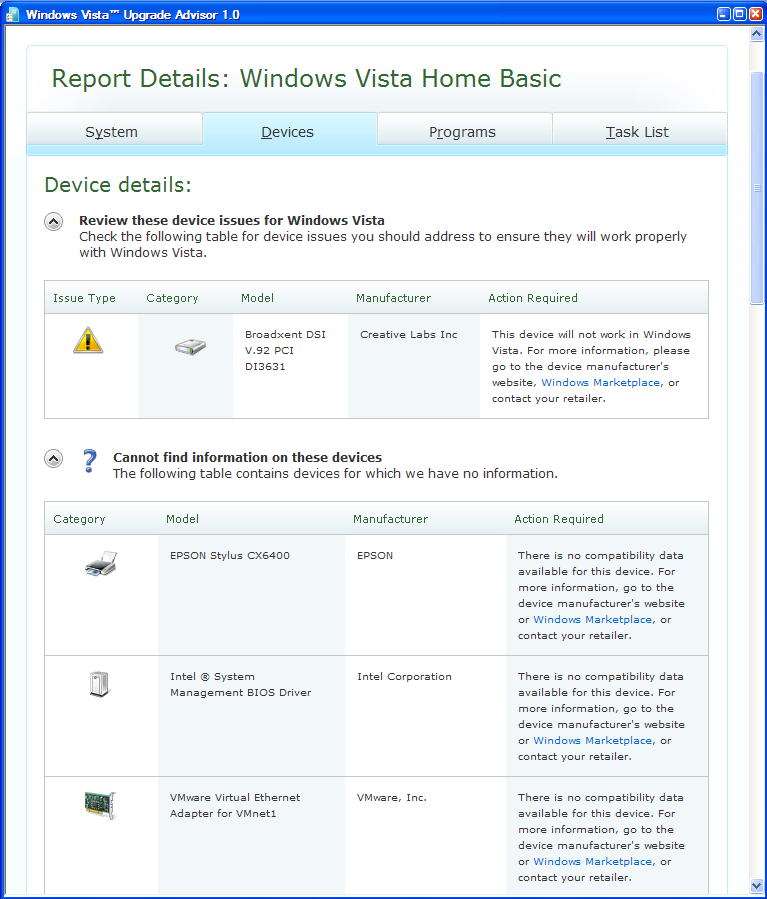Click the yellow warning issue icon
This screenshot has width=767, height=899.
(x=88, y=341)
